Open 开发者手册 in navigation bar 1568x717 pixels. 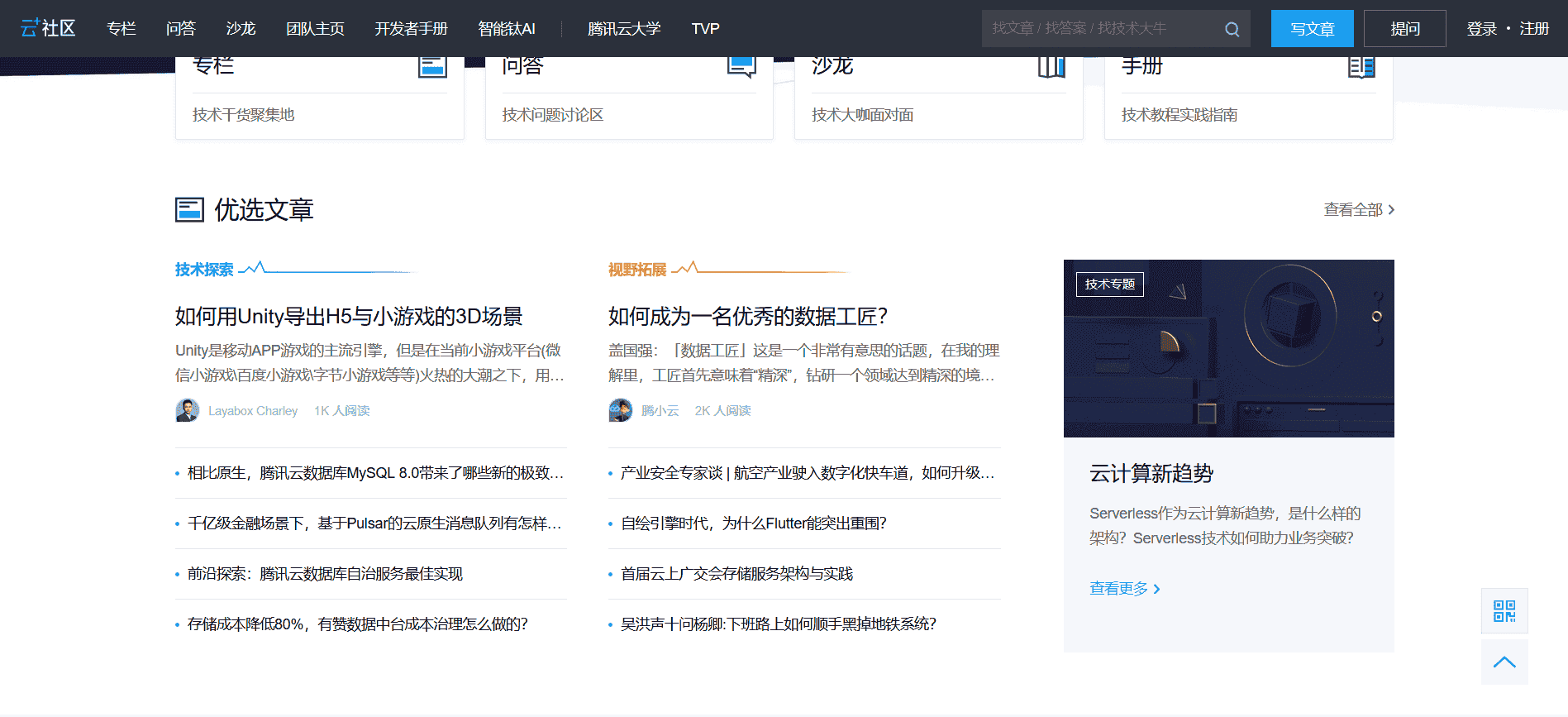411,29
